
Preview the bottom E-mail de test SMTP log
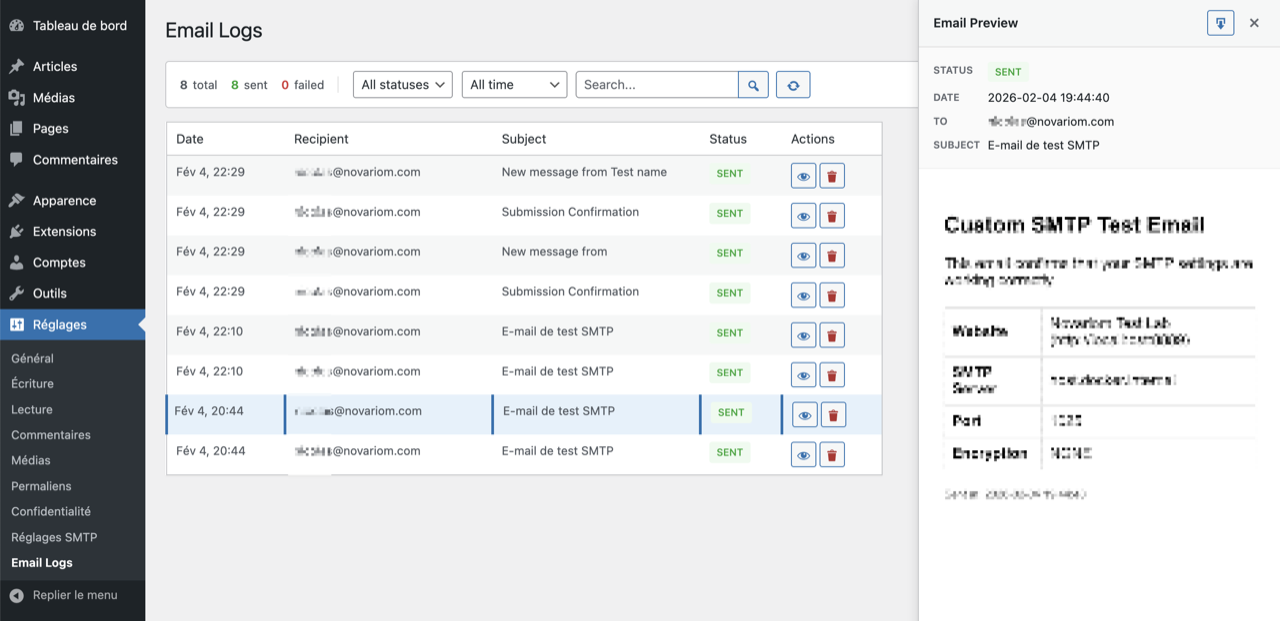(803, 454)
